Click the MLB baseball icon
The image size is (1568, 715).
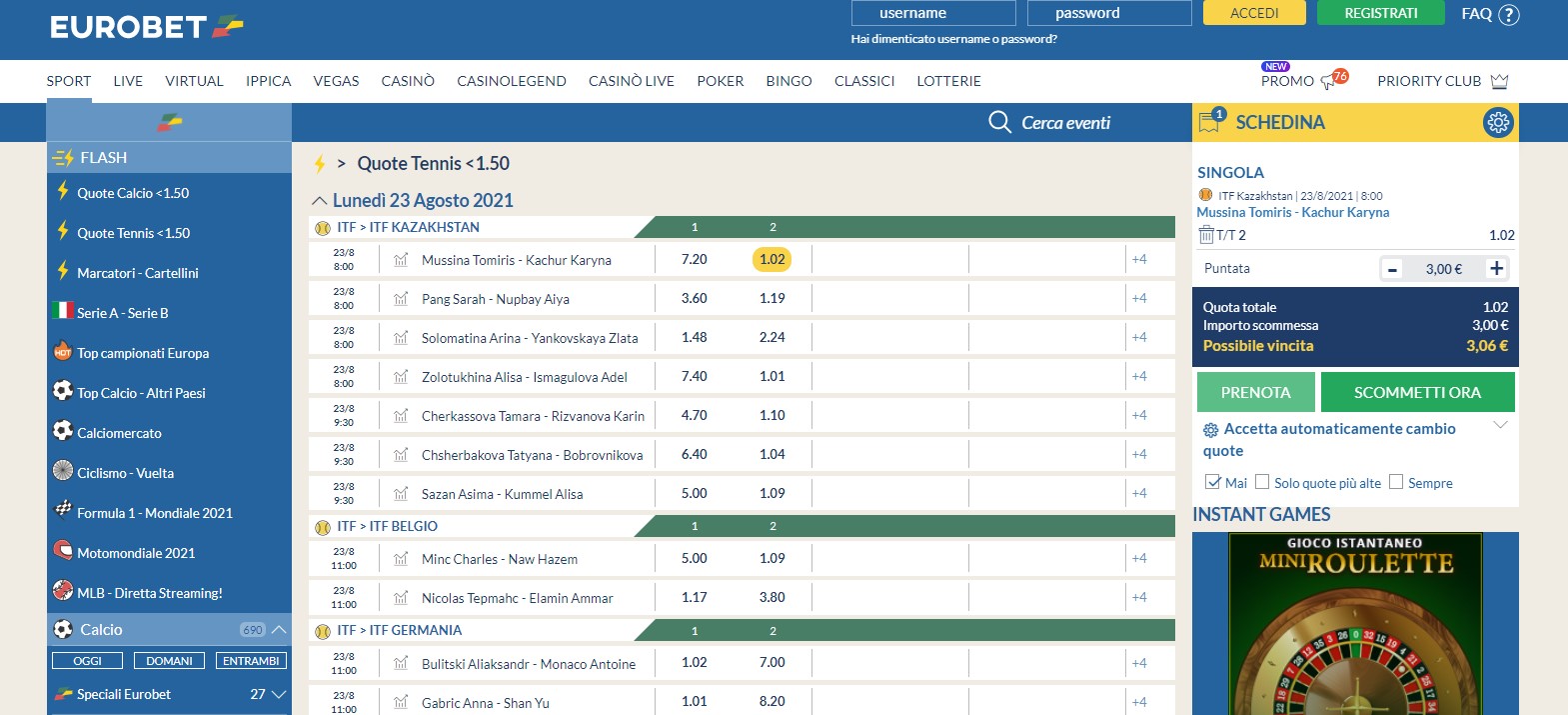(63, 591)
